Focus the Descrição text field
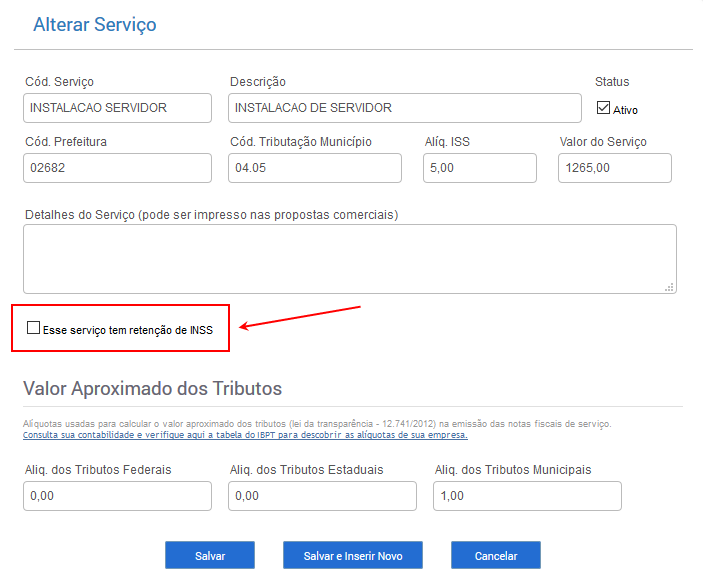The height and width of the screenshot is (588, 708). coord(405,108)
